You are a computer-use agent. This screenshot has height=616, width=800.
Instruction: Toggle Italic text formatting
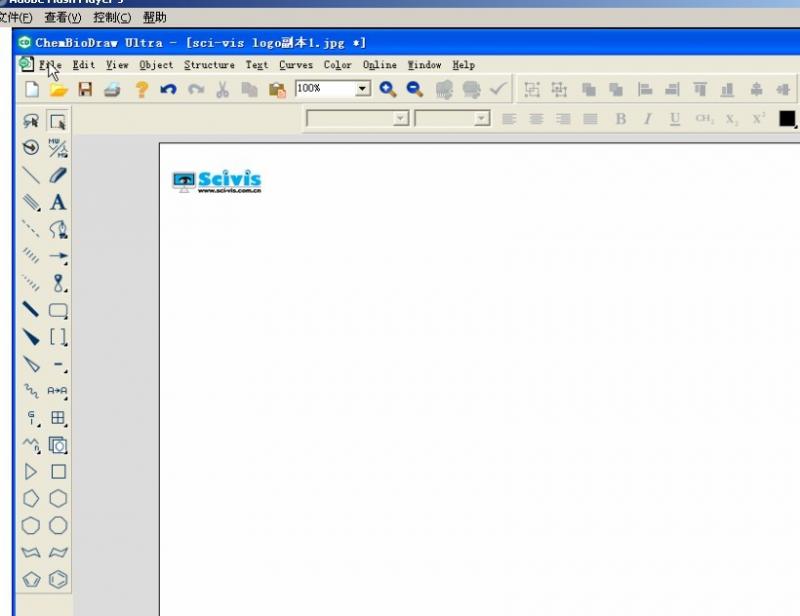tap(647, 119)
